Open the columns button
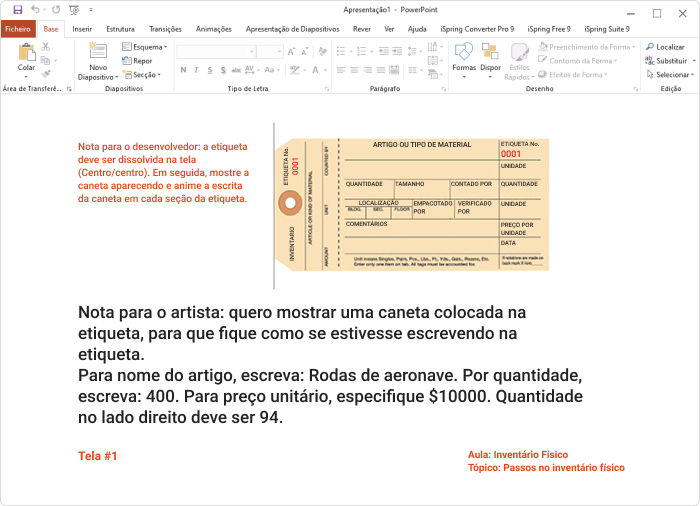The height and width of the screenshot is (506, 700). (415, 70)
